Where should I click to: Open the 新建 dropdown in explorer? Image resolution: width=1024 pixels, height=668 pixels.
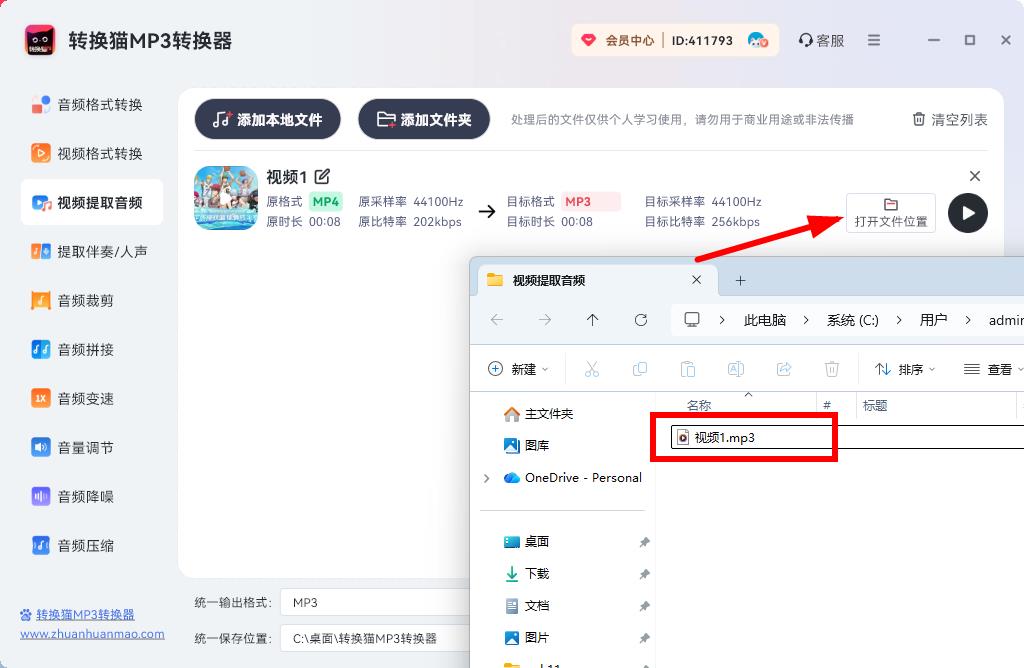pyautogui.click(x=518, y=369)
